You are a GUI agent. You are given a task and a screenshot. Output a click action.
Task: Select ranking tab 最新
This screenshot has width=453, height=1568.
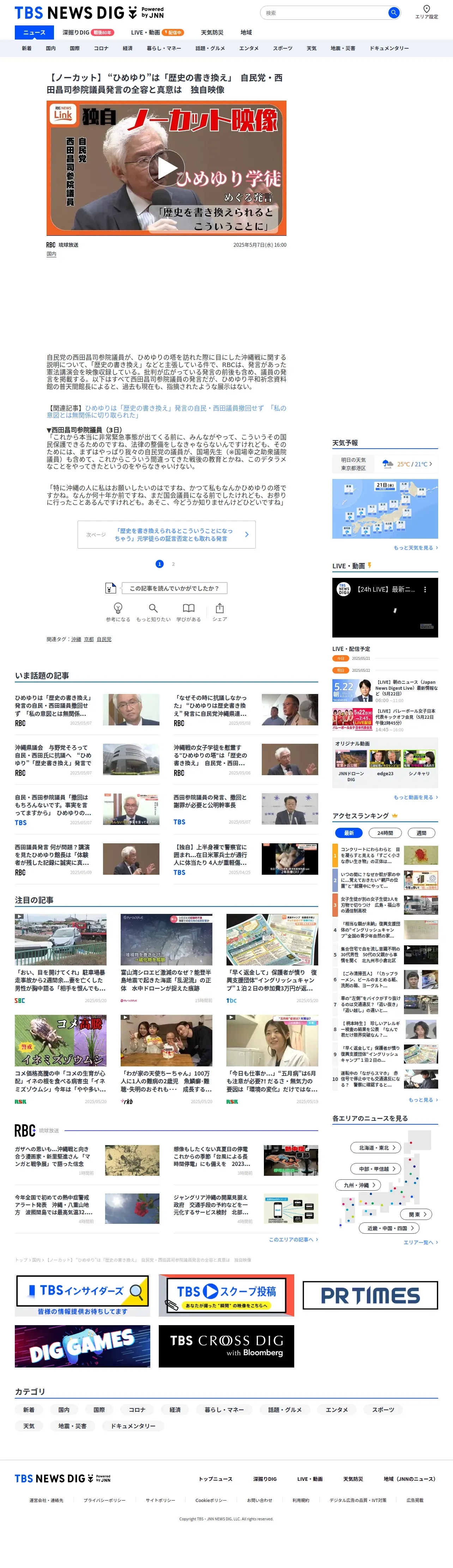coord(349,833)
